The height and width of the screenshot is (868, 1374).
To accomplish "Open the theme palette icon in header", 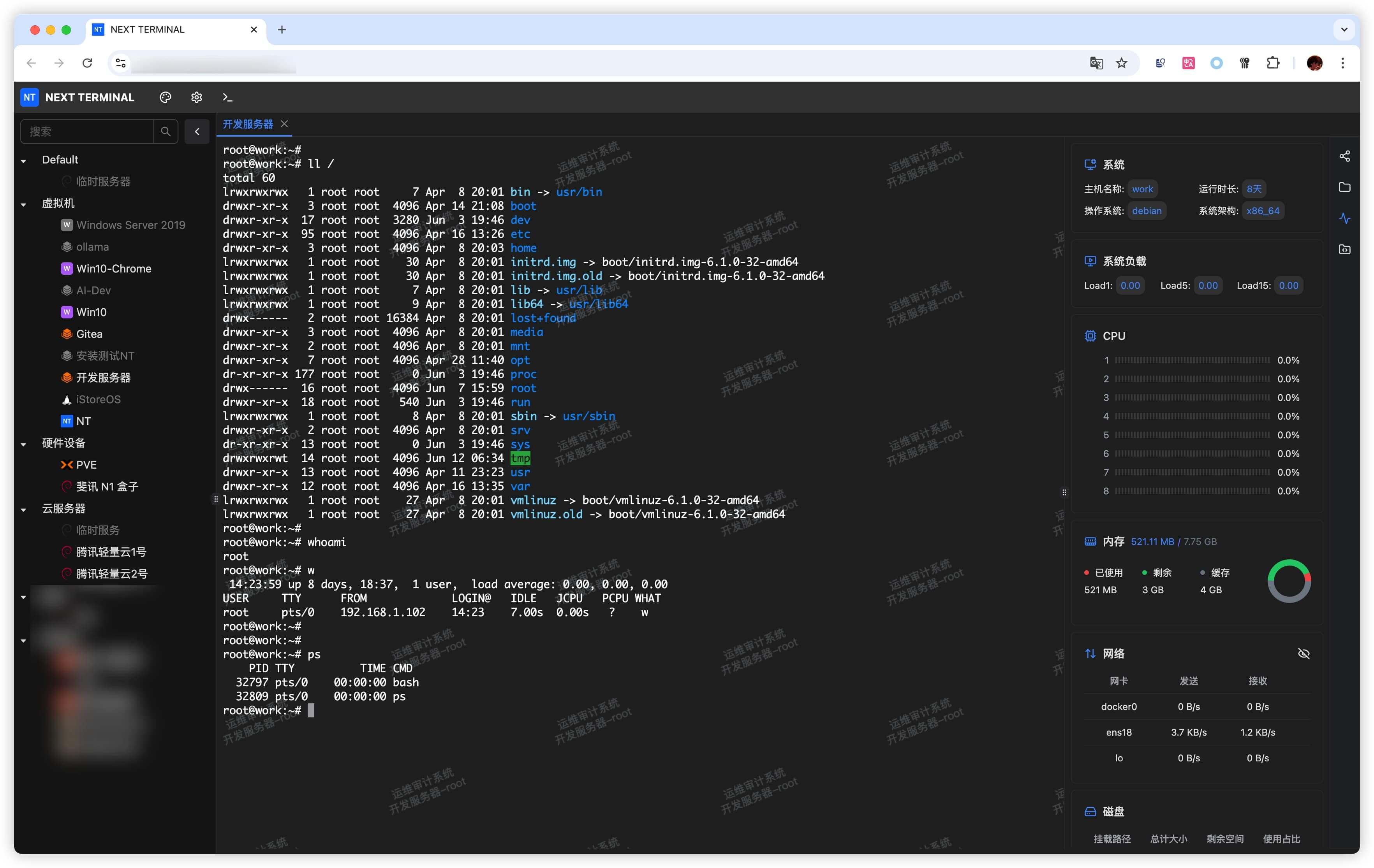I will point(166,98).
